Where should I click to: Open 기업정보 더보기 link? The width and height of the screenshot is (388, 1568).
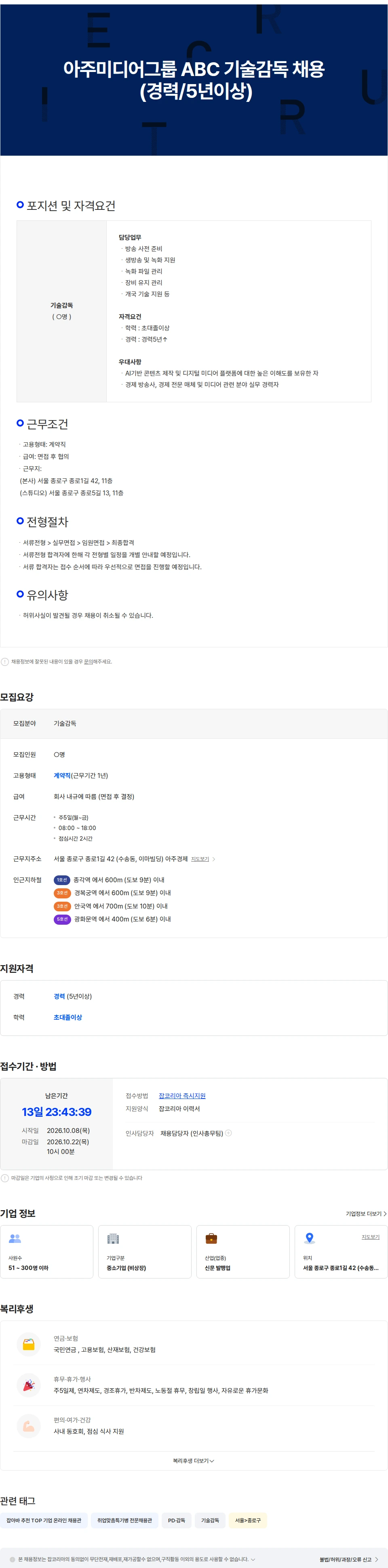pyautogui.click(x=366, y=1214)
